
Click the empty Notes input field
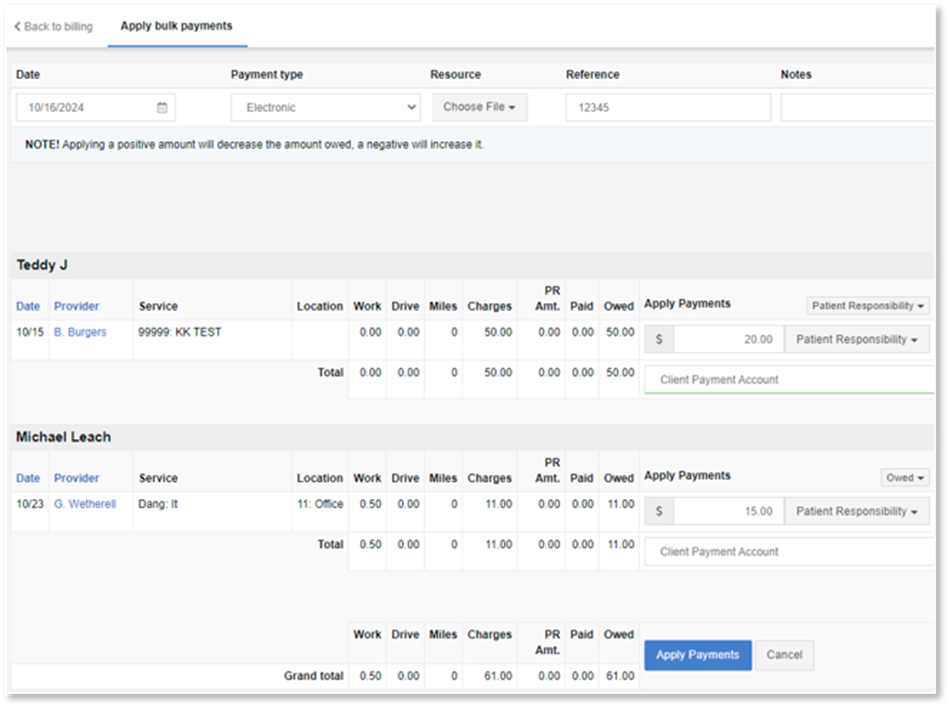click(857, 108)
